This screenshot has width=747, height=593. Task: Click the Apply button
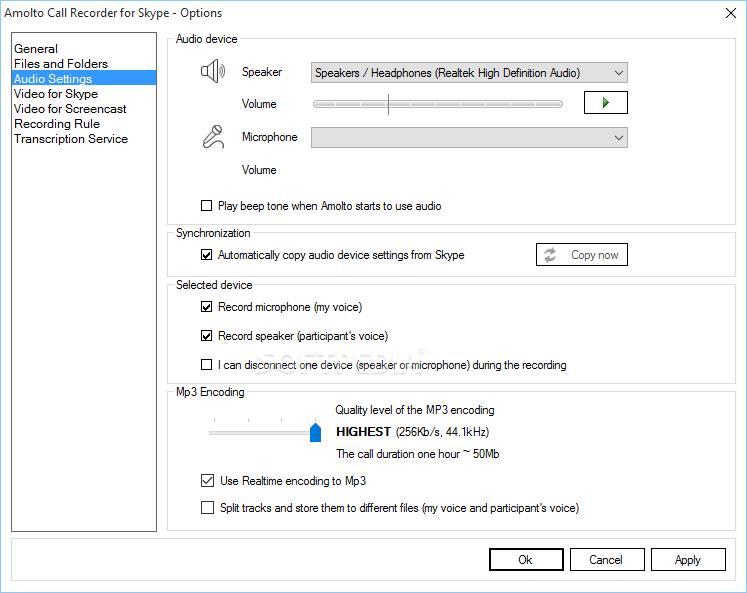[x=688, y=560]
